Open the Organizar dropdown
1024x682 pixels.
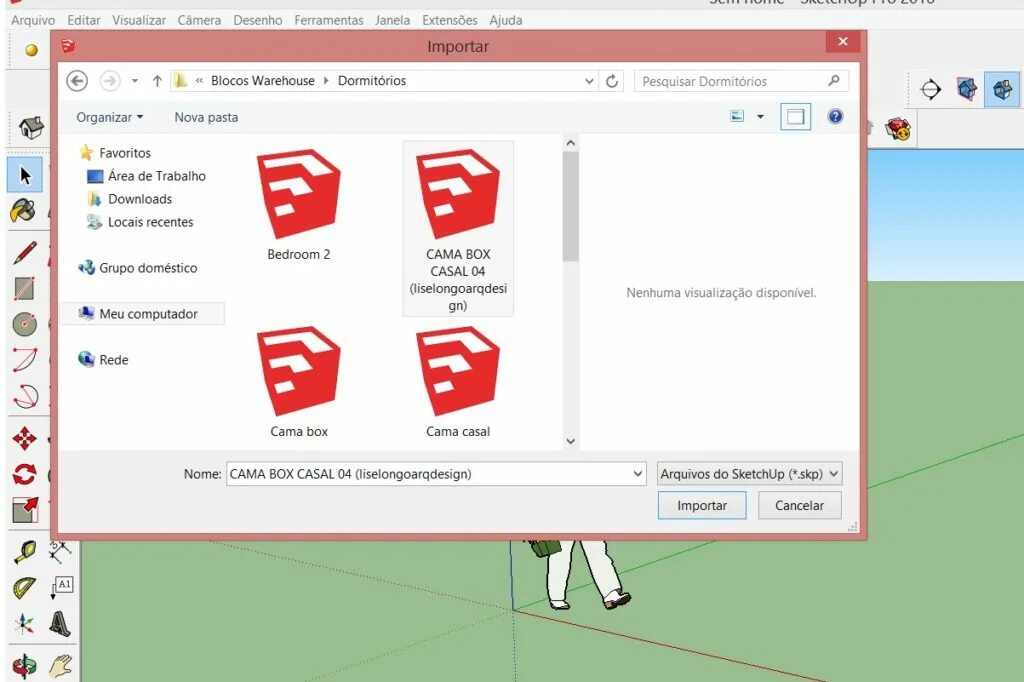tap(109, 117)
